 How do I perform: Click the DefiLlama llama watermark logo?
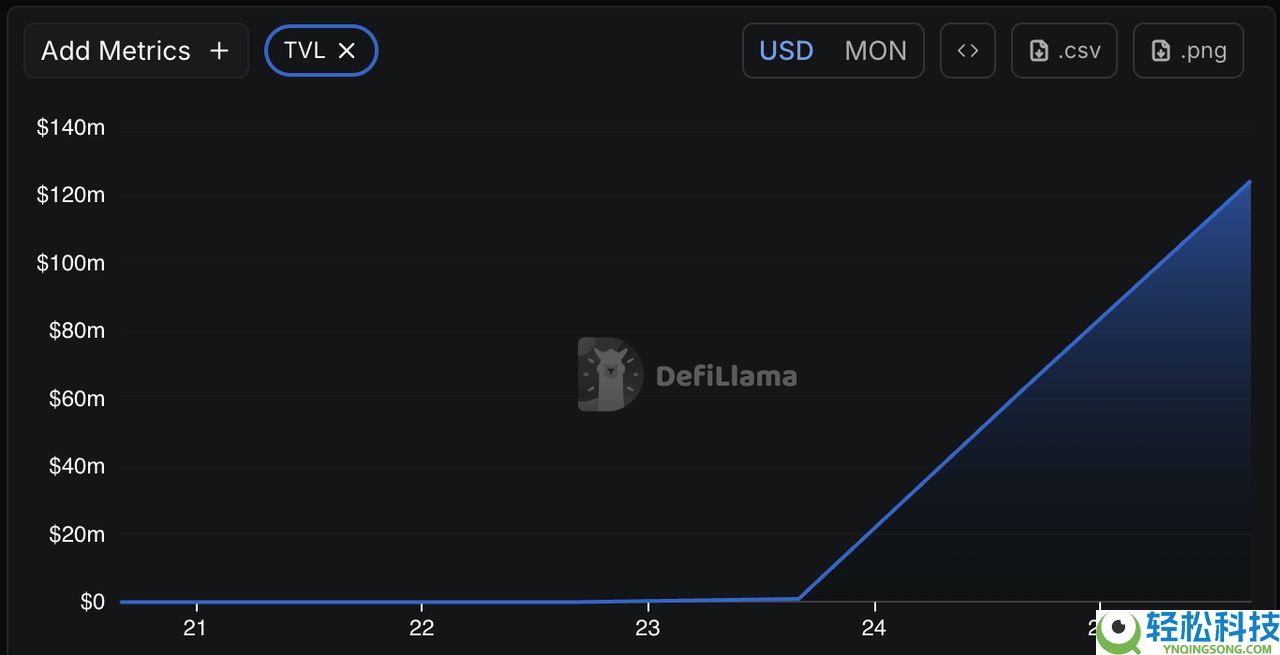pos(611,374)
